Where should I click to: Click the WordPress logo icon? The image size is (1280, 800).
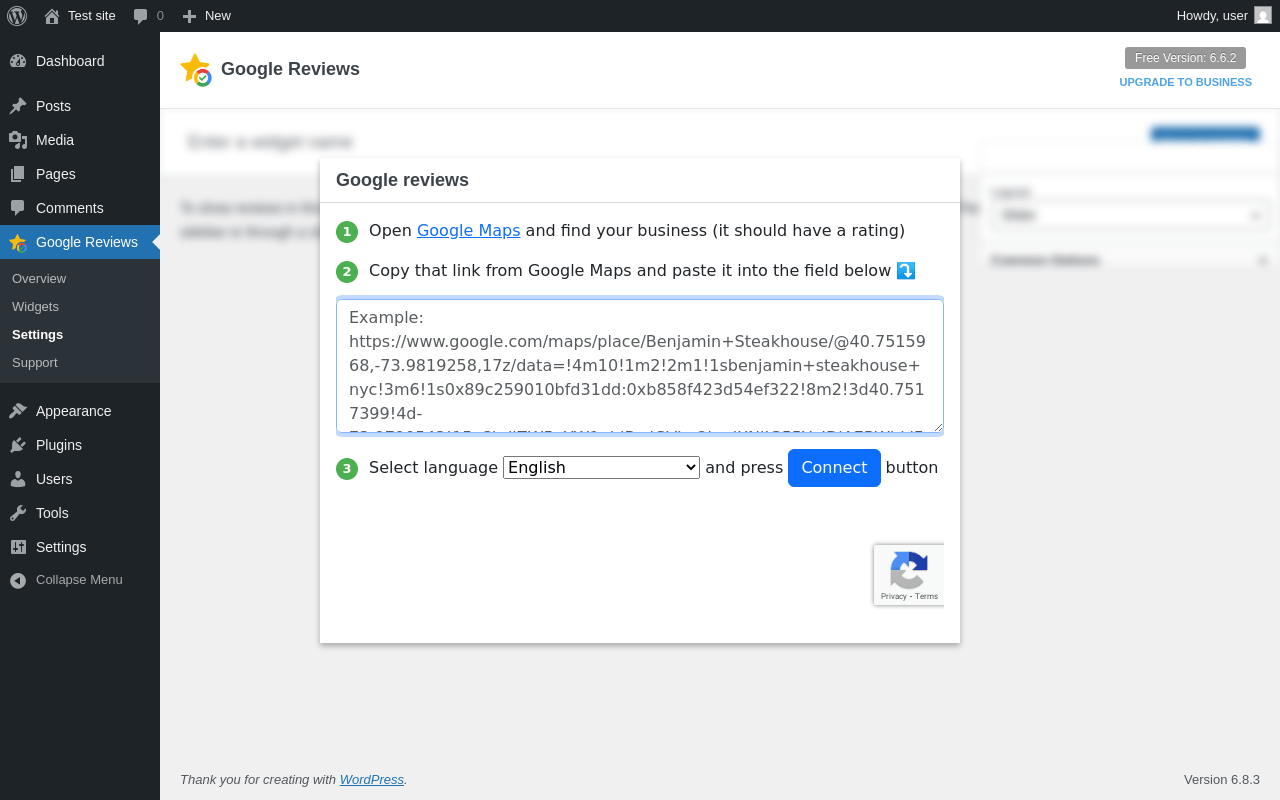(x=17, y=16)
